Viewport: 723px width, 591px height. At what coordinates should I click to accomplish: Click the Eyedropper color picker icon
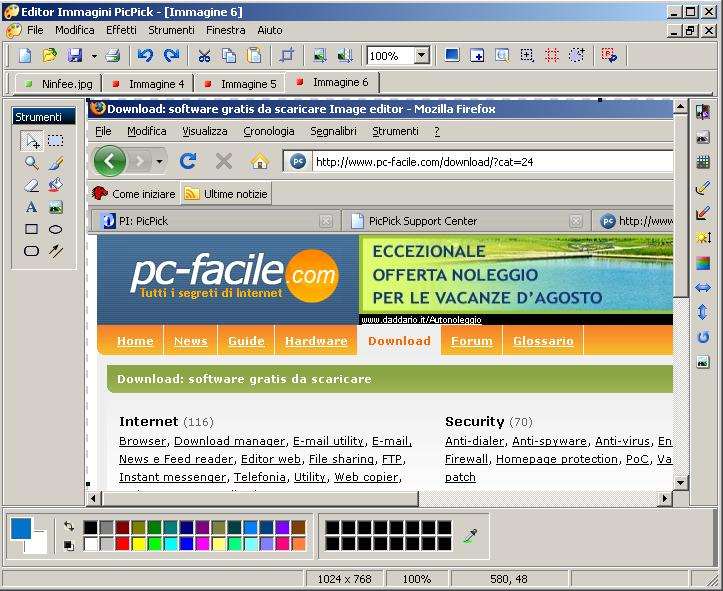coord(470,536)
